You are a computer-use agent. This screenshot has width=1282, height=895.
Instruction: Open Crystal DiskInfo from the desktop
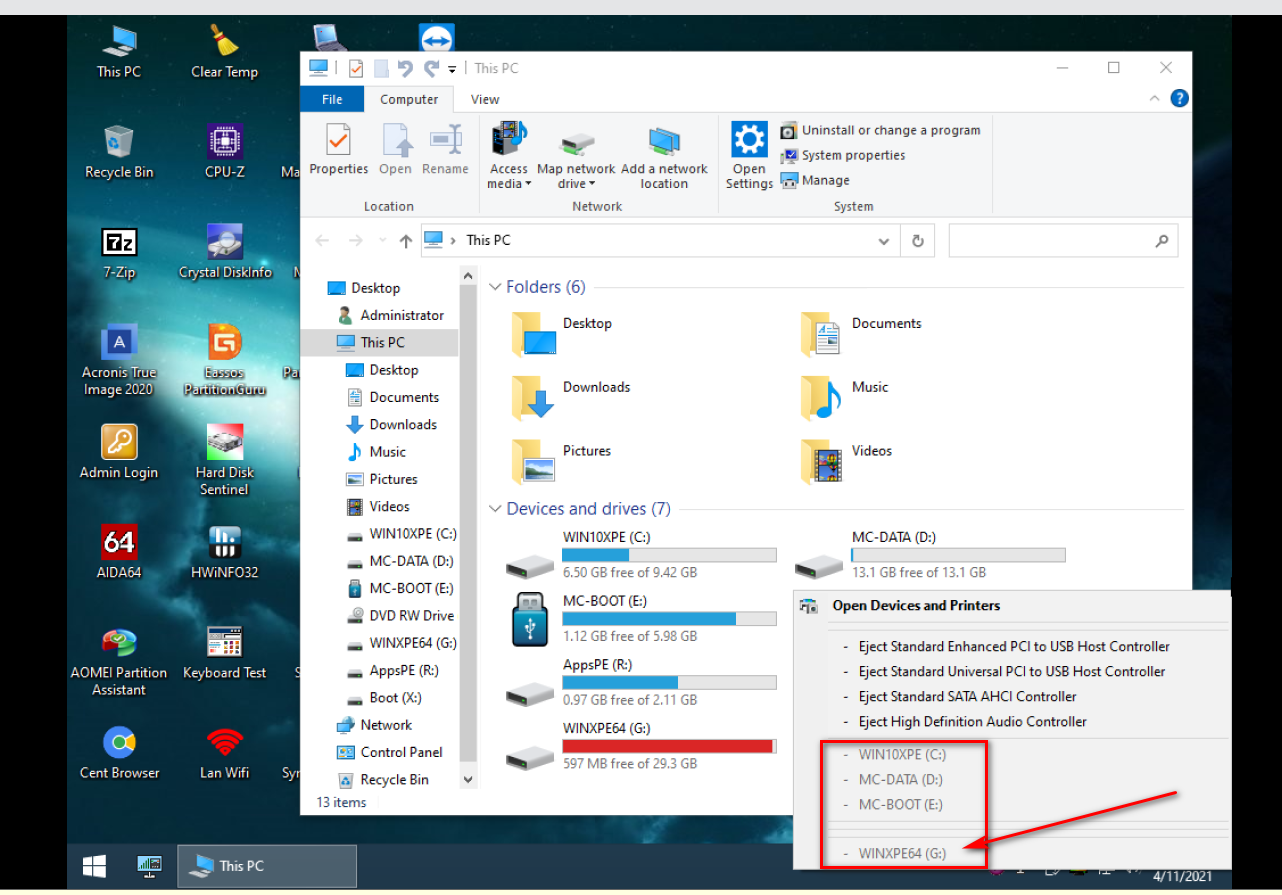225,253
